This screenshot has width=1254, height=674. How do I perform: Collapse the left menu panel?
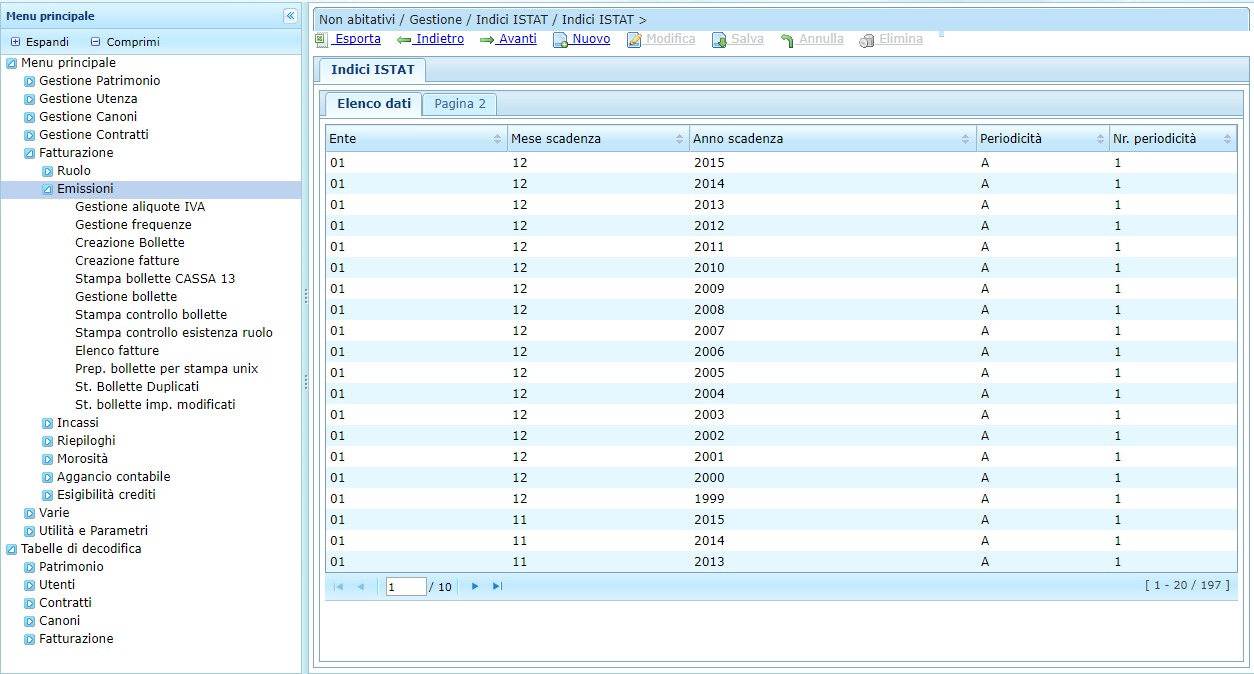[x=290, y=16]
